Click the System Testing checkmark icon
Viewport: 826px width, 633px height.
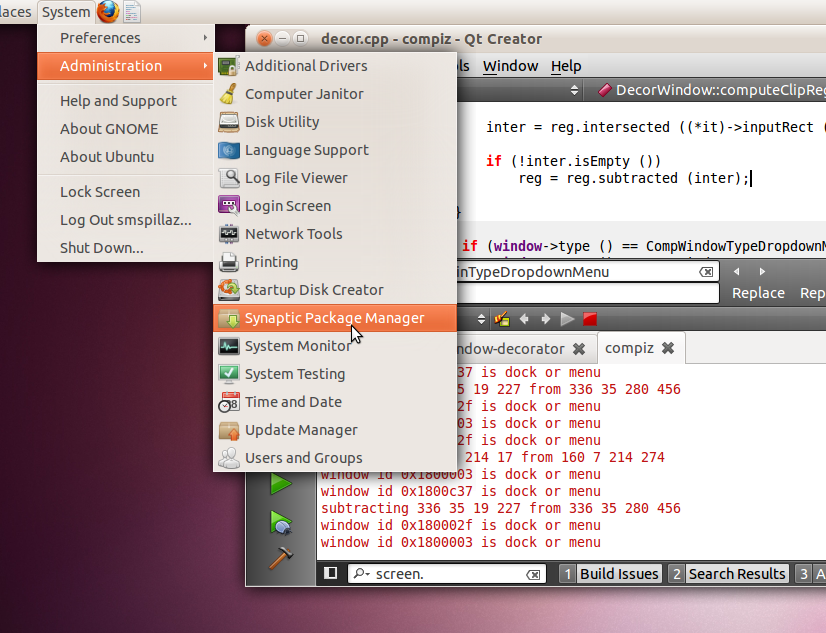click(229, 374)
